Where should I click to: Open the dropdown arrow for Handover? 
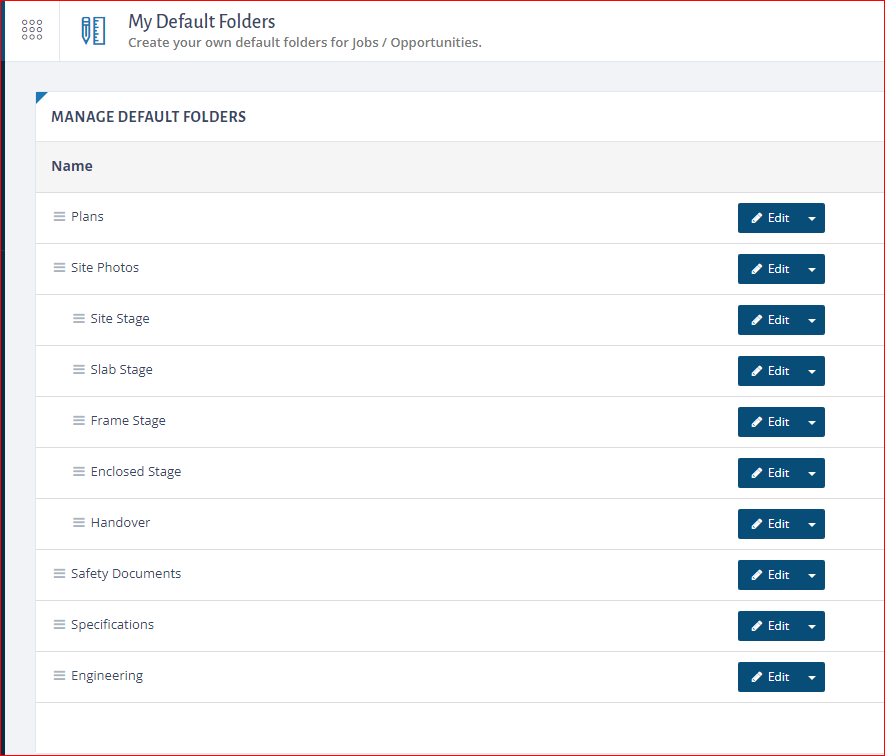(812, 524)
